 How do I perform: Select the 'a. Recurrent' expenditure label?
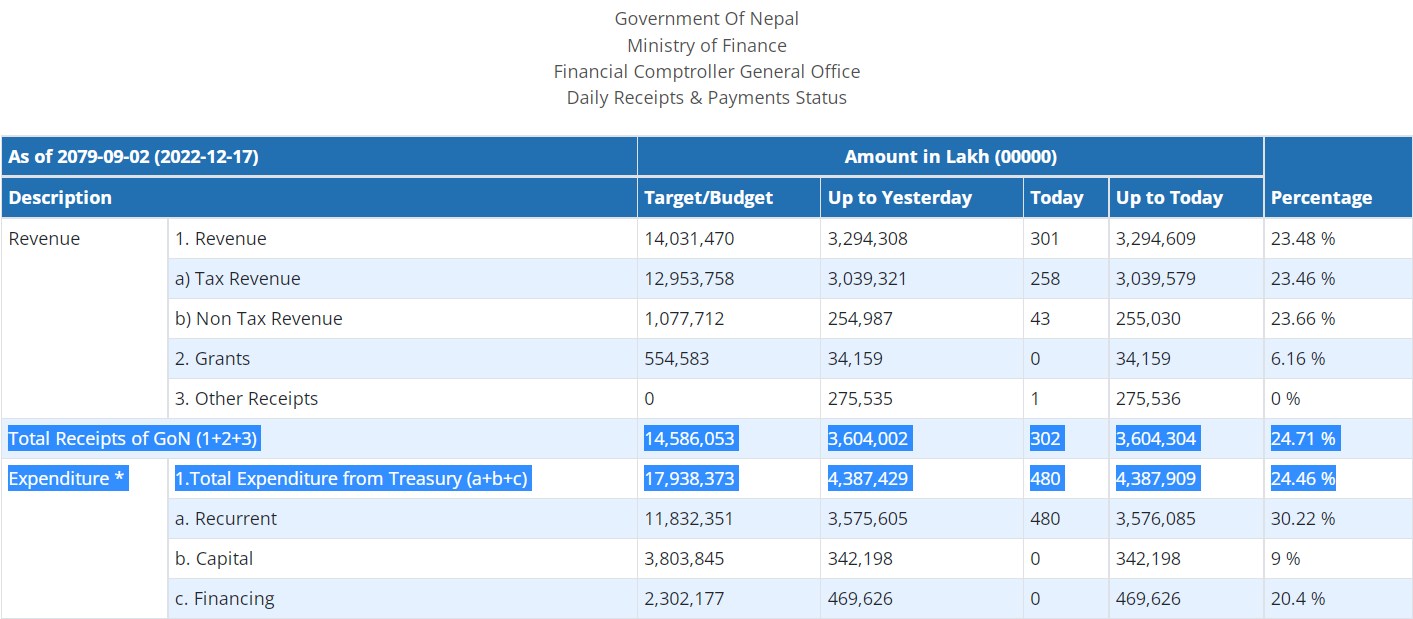click(225, 519)
